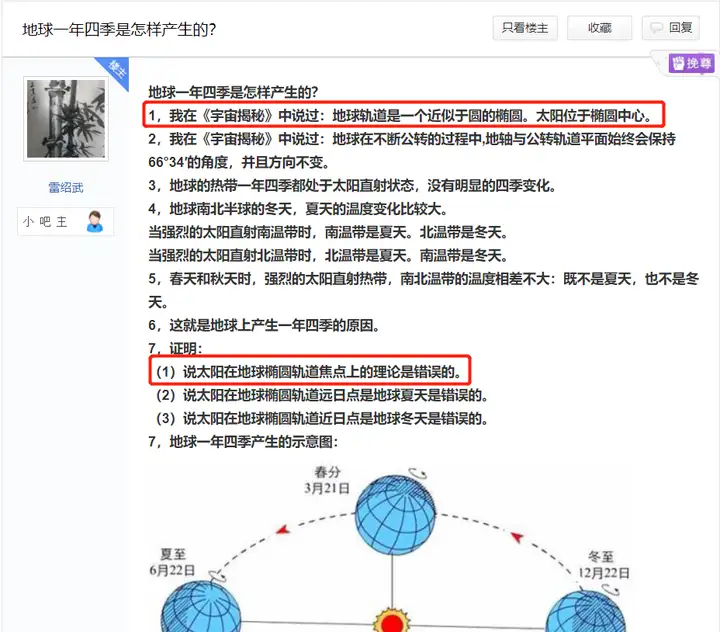Click the 回复 button
Image resolution: width=720 pixels, height=632 pixels.
coord(671,28)
